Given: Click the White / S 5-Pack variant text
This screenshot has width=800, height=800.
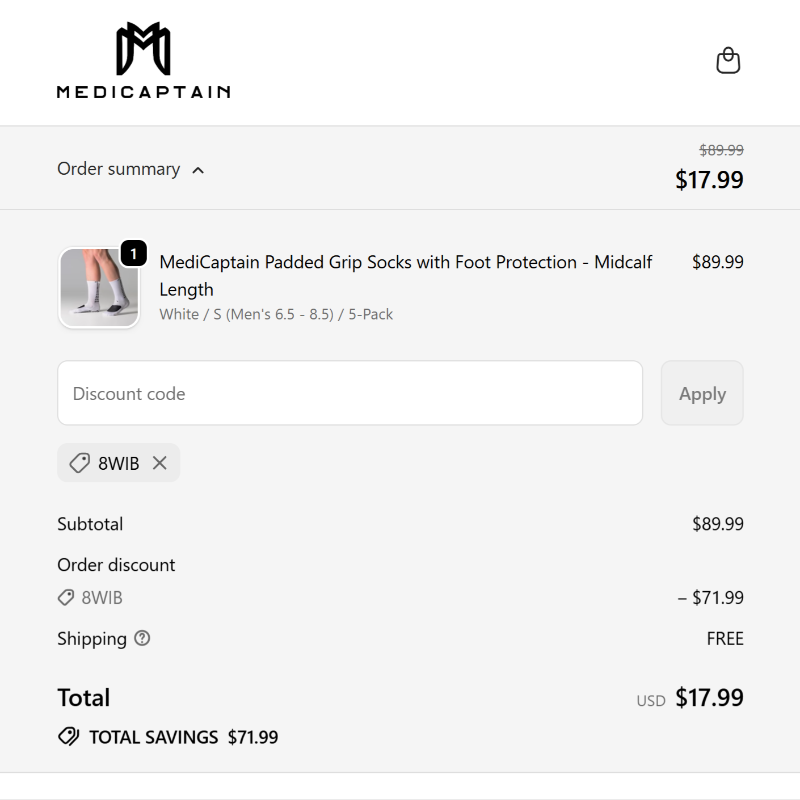Looking at the screenshot, I should coord(276,314).
